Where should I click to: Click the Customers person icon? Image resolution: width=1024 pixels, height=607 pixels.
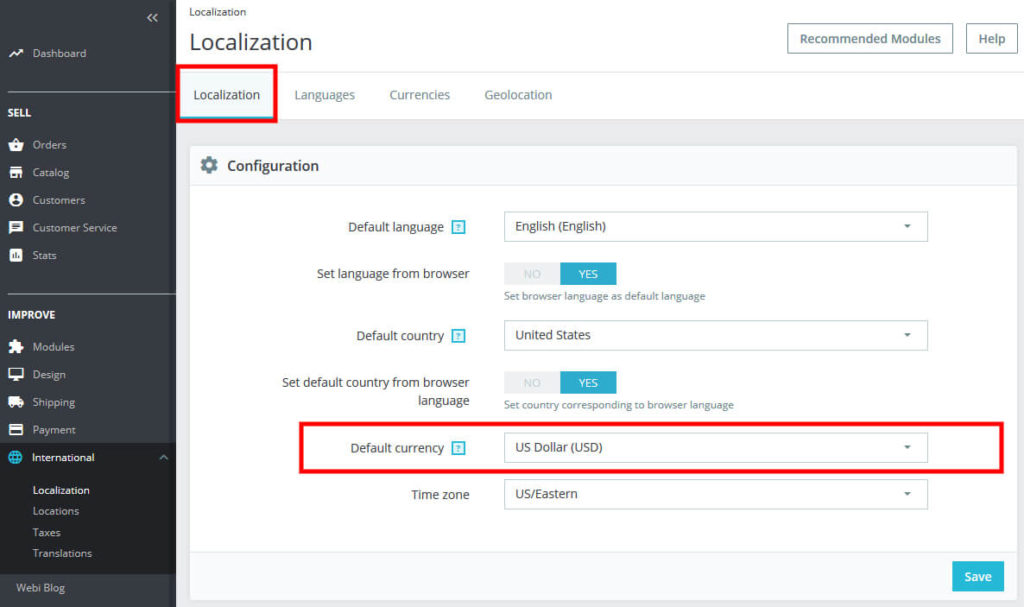coord(16,200)
